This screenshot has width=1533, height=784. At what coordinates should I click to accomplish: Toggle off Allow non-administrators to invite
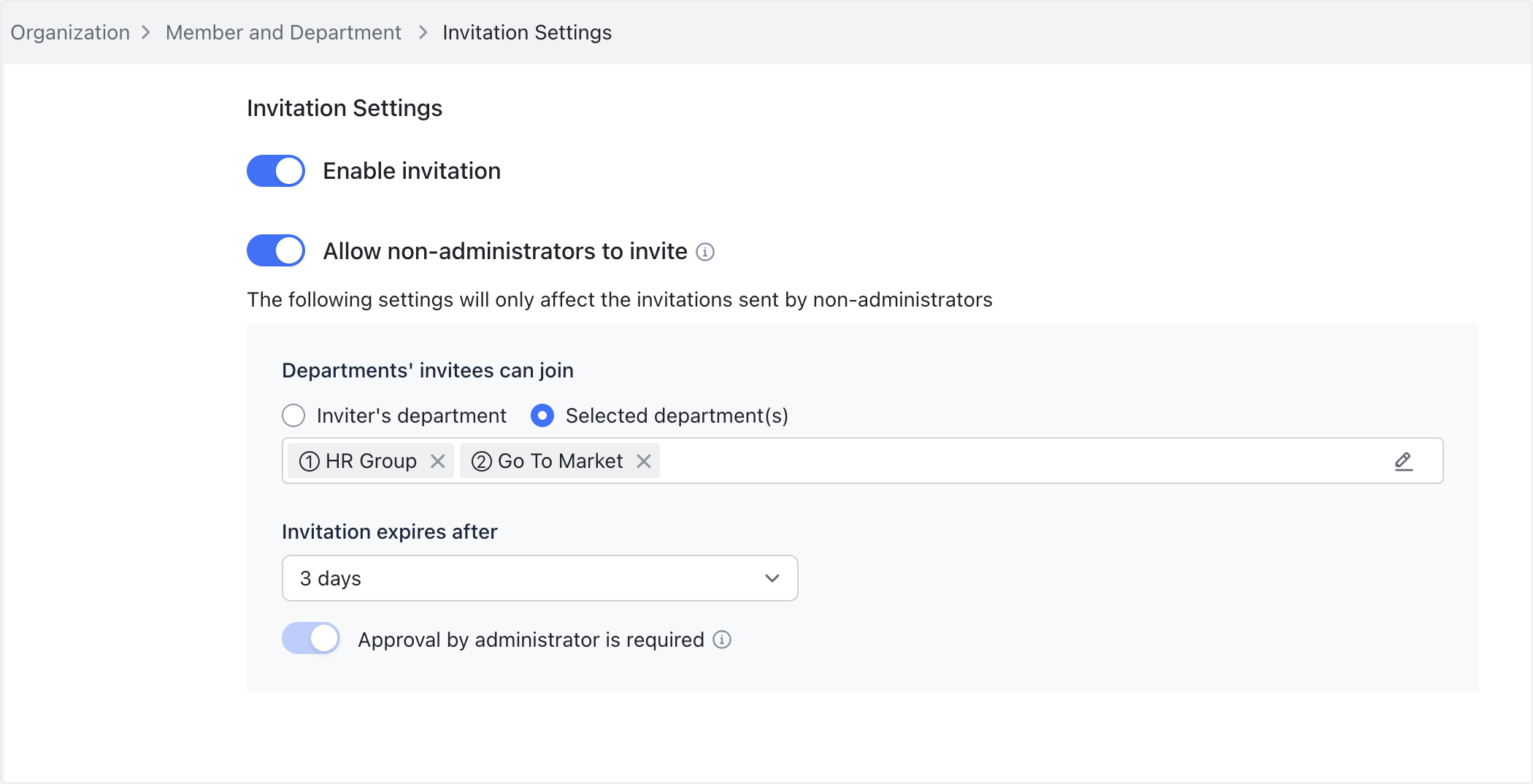pyautogui.click(x=275, y=250)
